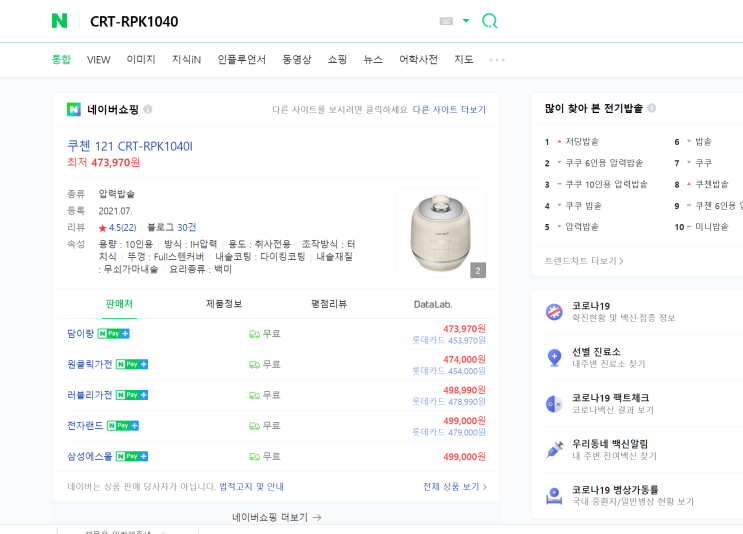743x534 pixels.
Task: Click the 네이버쇼핑 더보기 button
Action: (277, 517)
